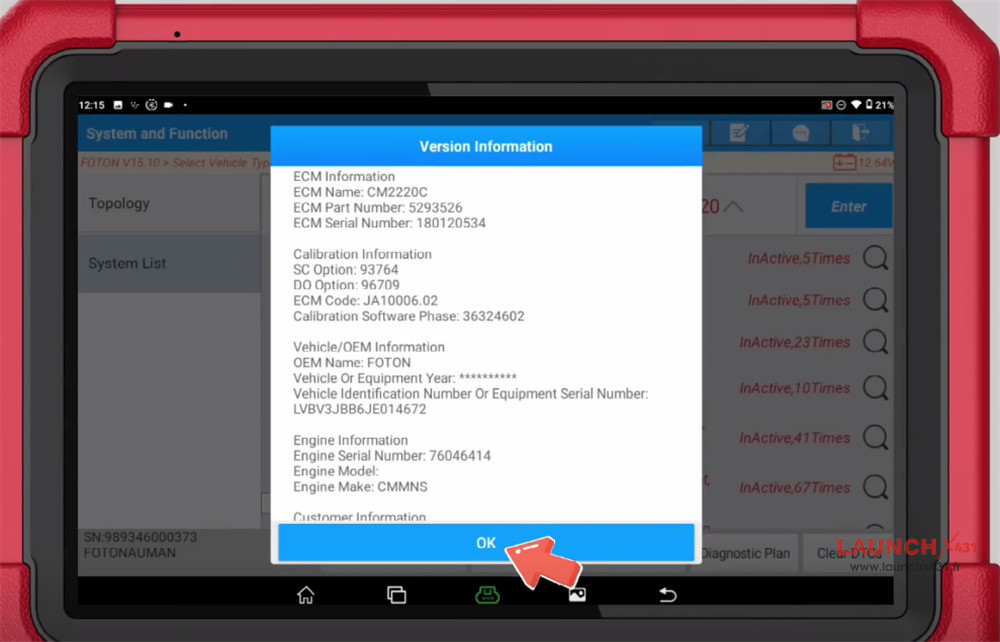
Task: Open the chat feedback icon in toolbar
Action: tap(800, 133)
